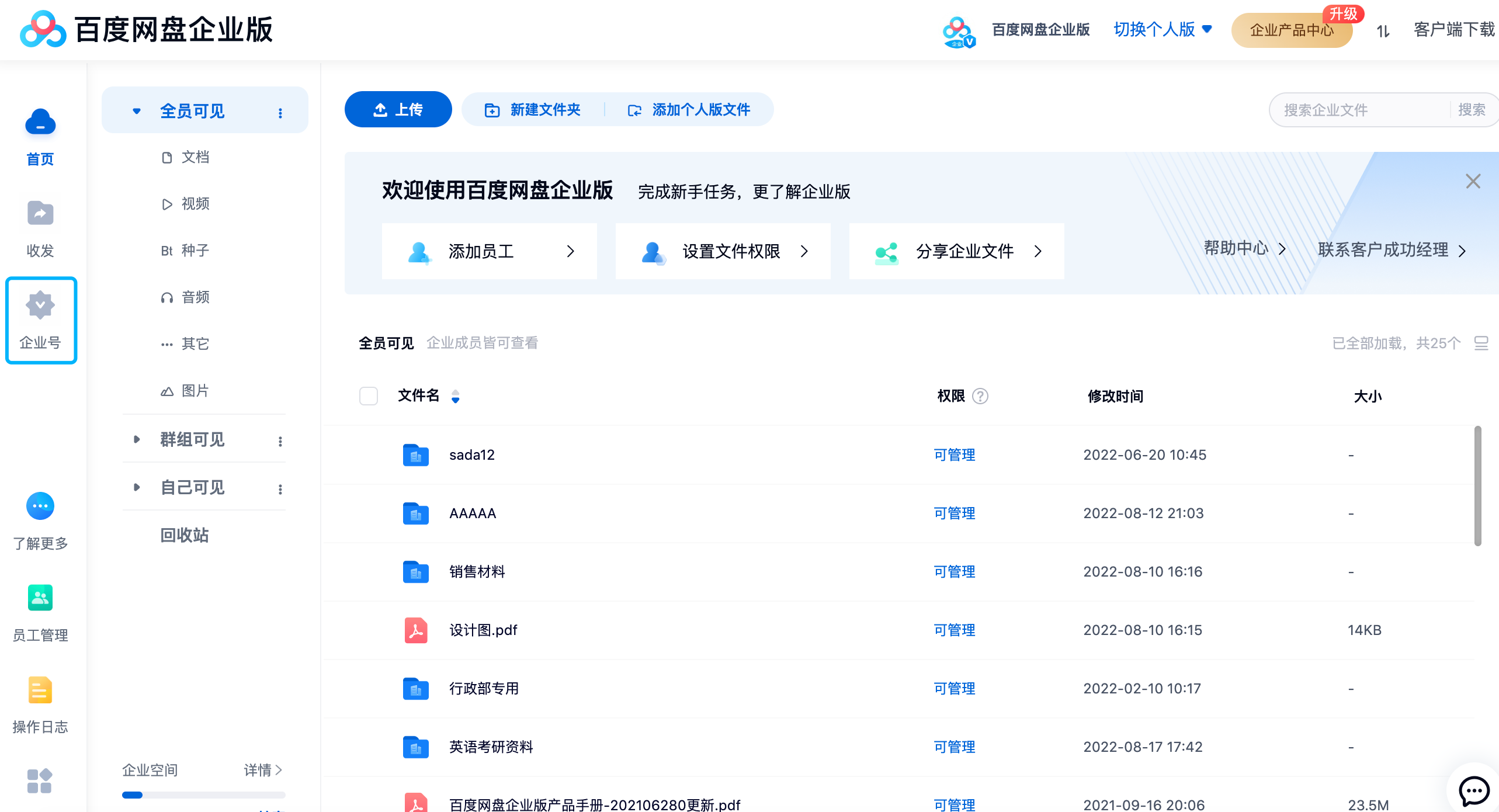Click the file list vertical scrollbar
The image size is (1499, 812).
[x=1477, y=486]
